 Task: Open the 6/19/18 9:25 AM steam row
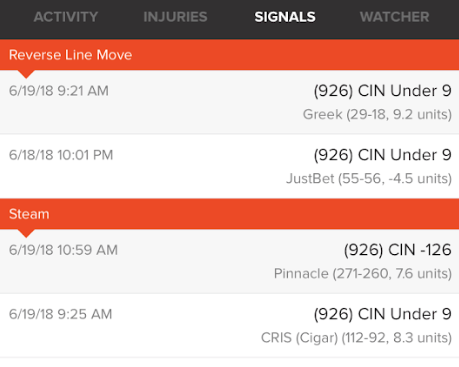[229, 325]
